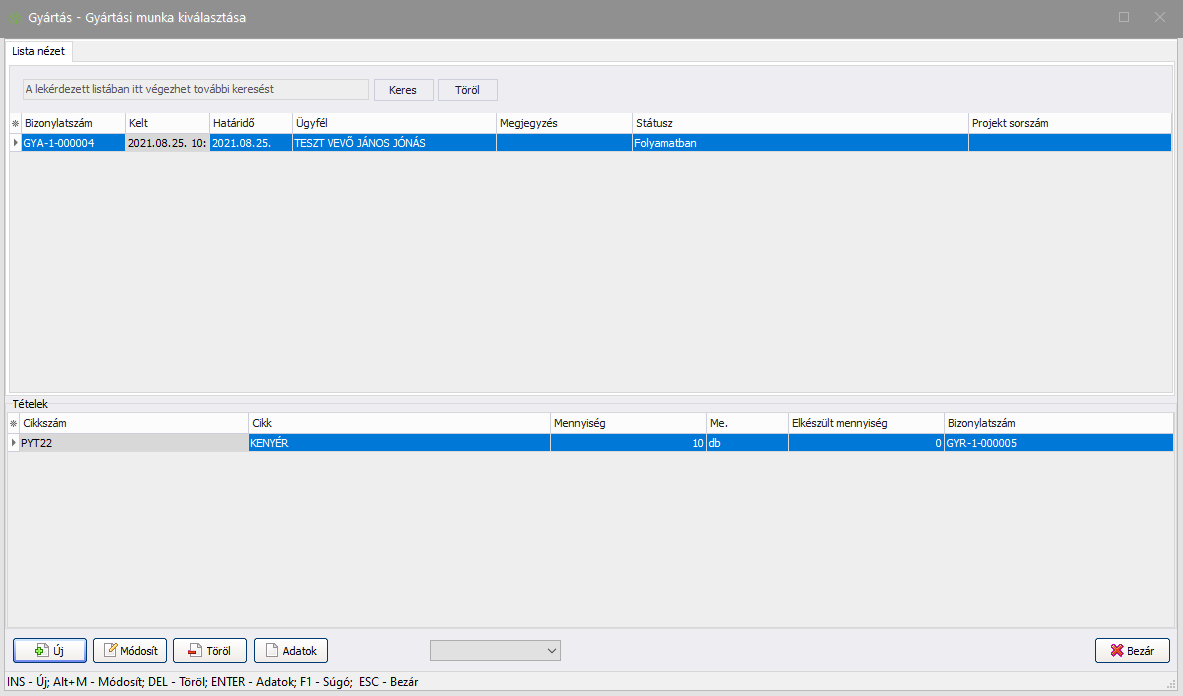Open Adatok document details button
Viewport: 1183px width, 696px height.
291,651
